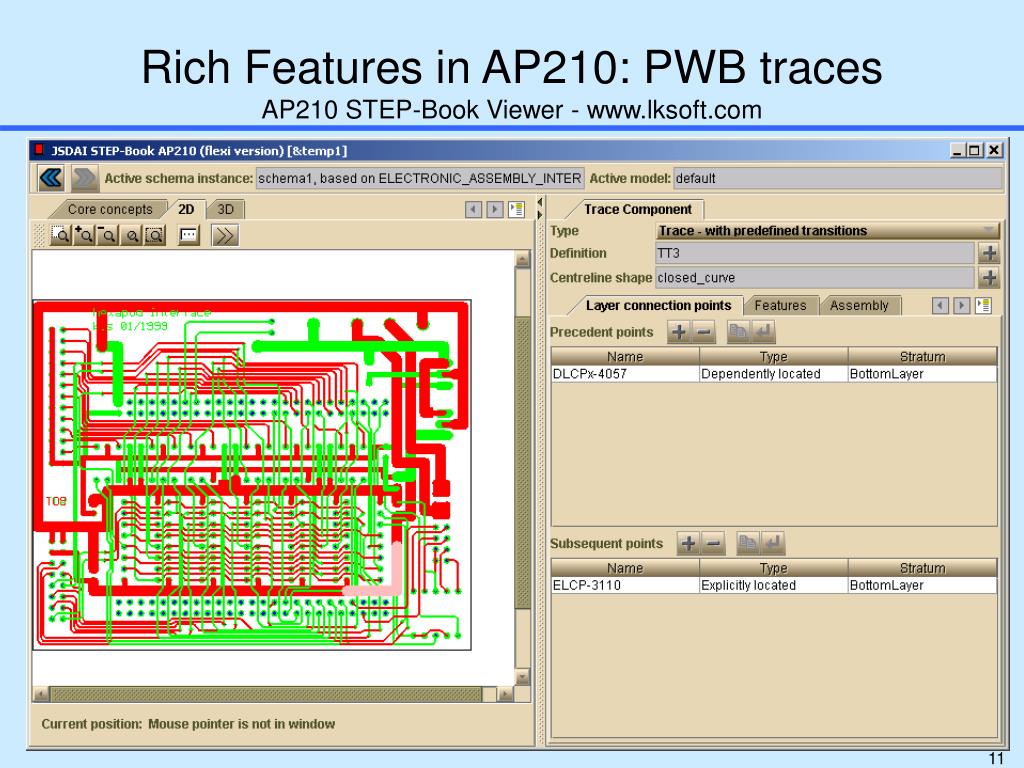Click BottomLayer cell in DLCPx-4057 row

pos(922,374)
